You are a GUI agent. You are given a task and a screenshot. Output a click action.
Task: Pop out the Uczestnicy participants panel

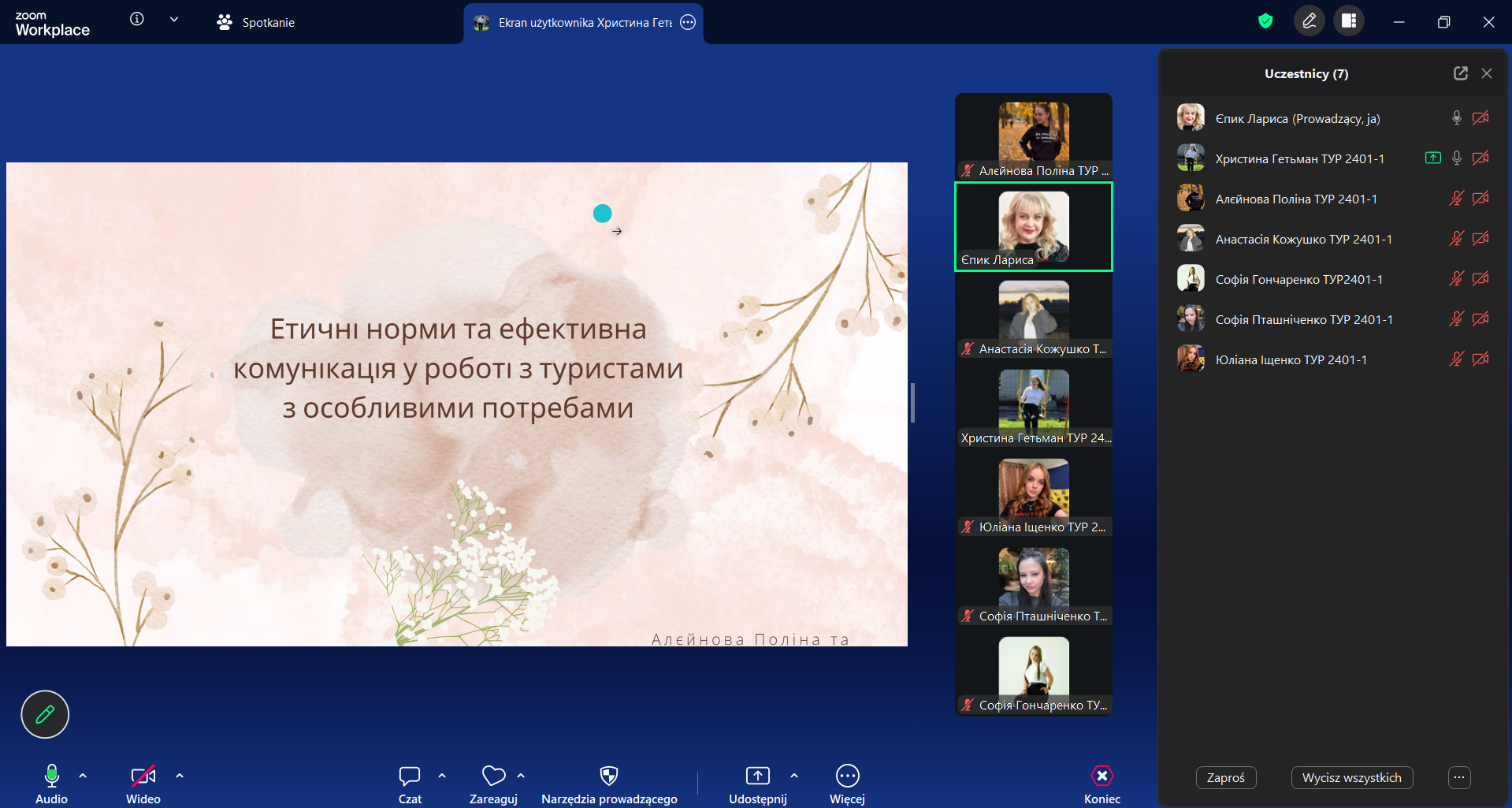point(1460,73)
